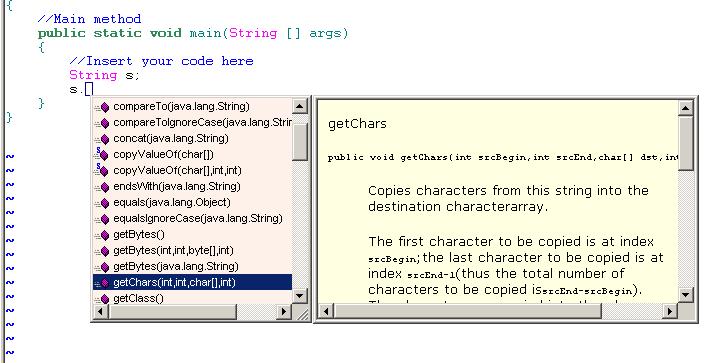Choose concat(java.lang.String) from the list
This screenshot has height=363, width=727.
click(192, 139)
